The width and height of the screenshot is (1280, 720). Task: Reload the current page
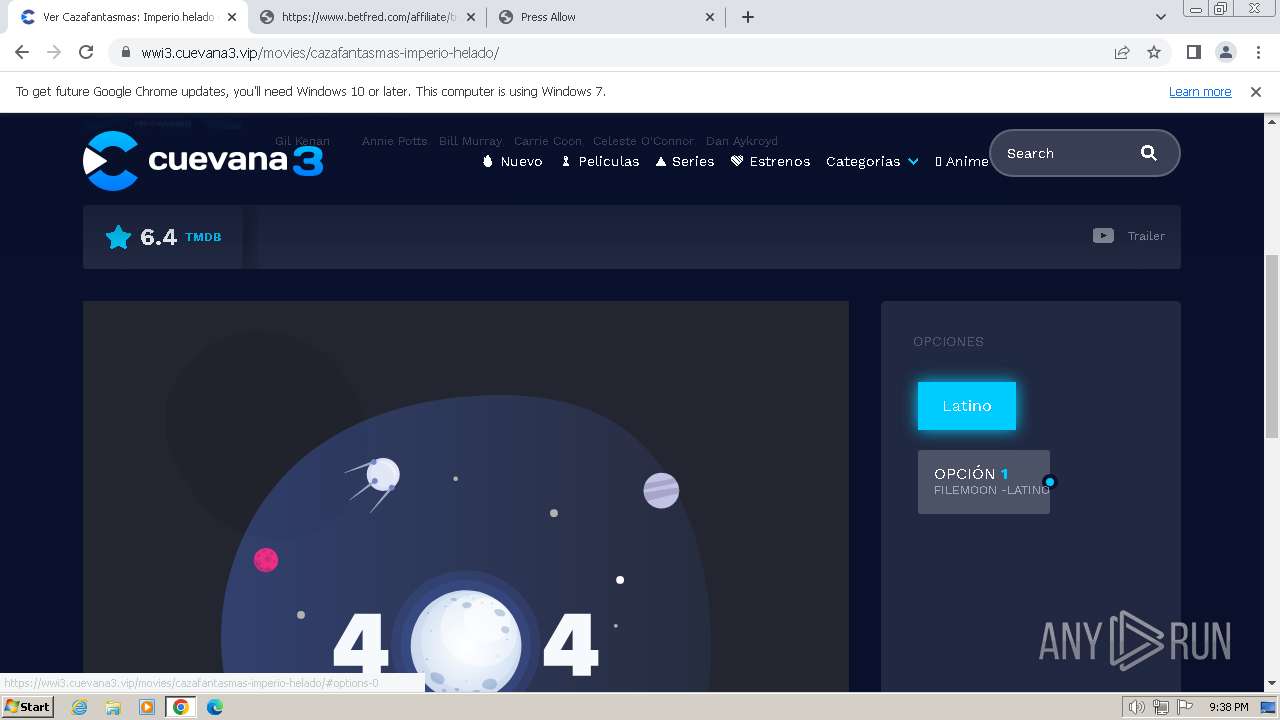pos(86,52)
